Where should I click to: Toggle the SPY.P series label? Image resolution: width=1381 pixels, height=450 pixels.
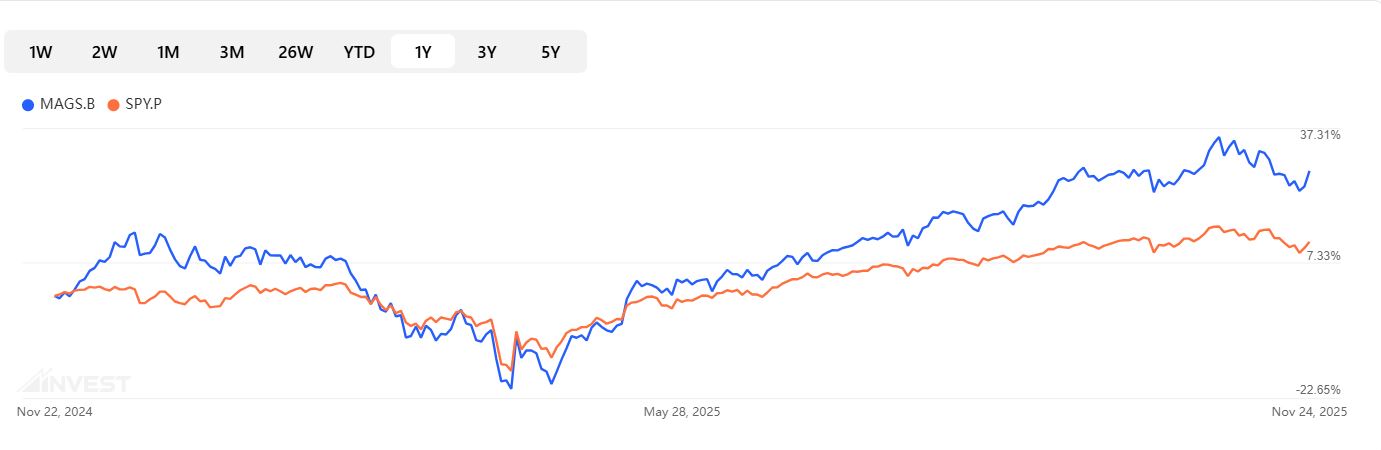tap(143, 104)
